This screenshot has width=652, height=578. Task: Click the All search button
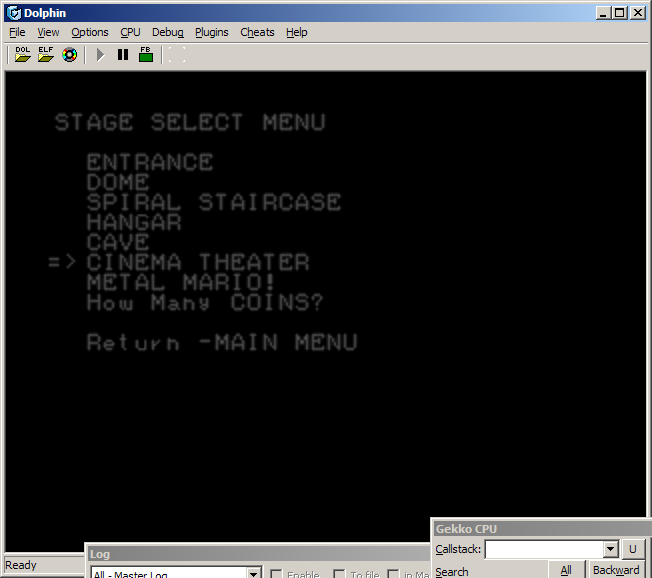566,570
